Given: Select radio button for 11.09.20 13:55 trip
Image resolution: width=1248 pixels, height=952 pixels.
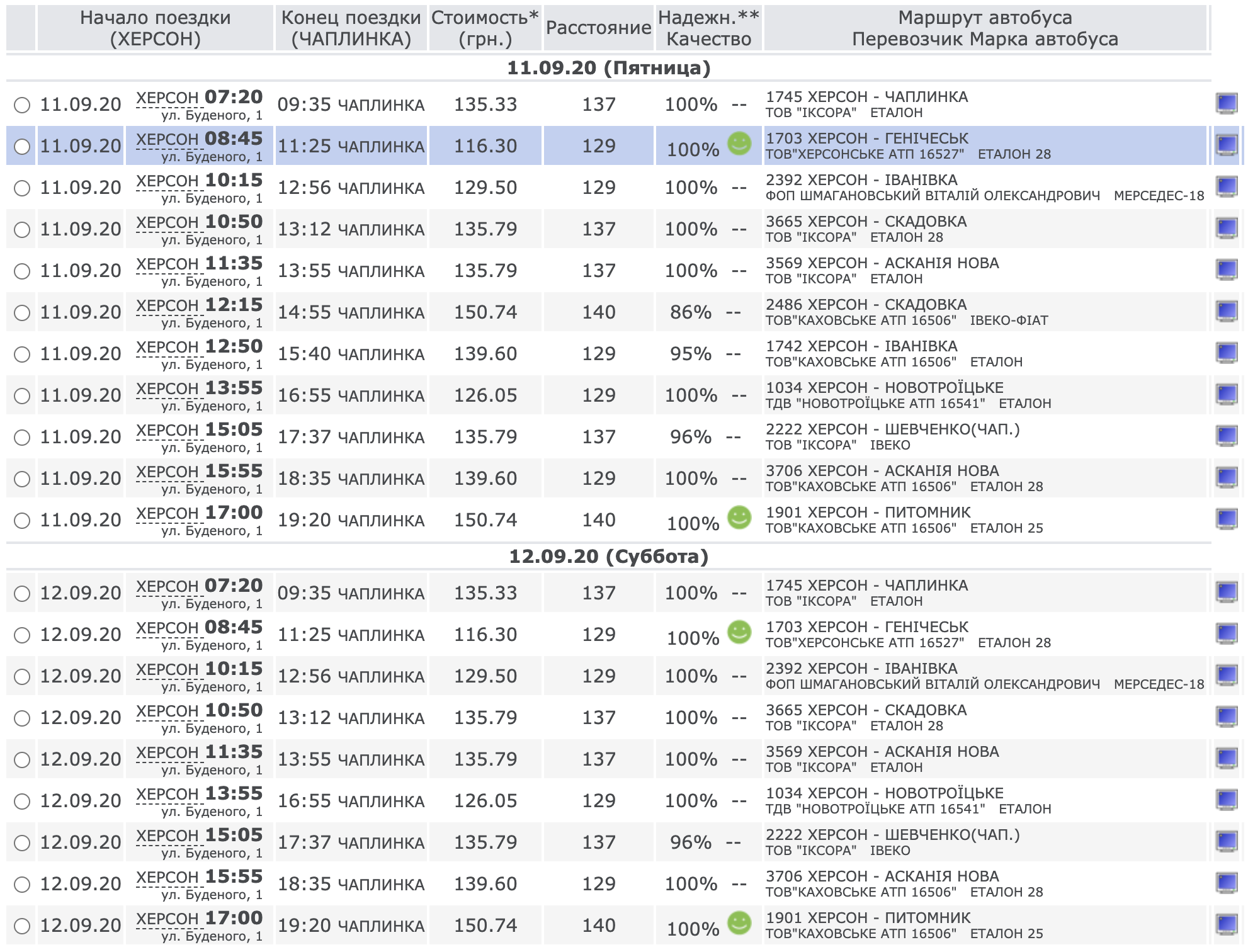Looking at the screenshot, I should (22, 396).
